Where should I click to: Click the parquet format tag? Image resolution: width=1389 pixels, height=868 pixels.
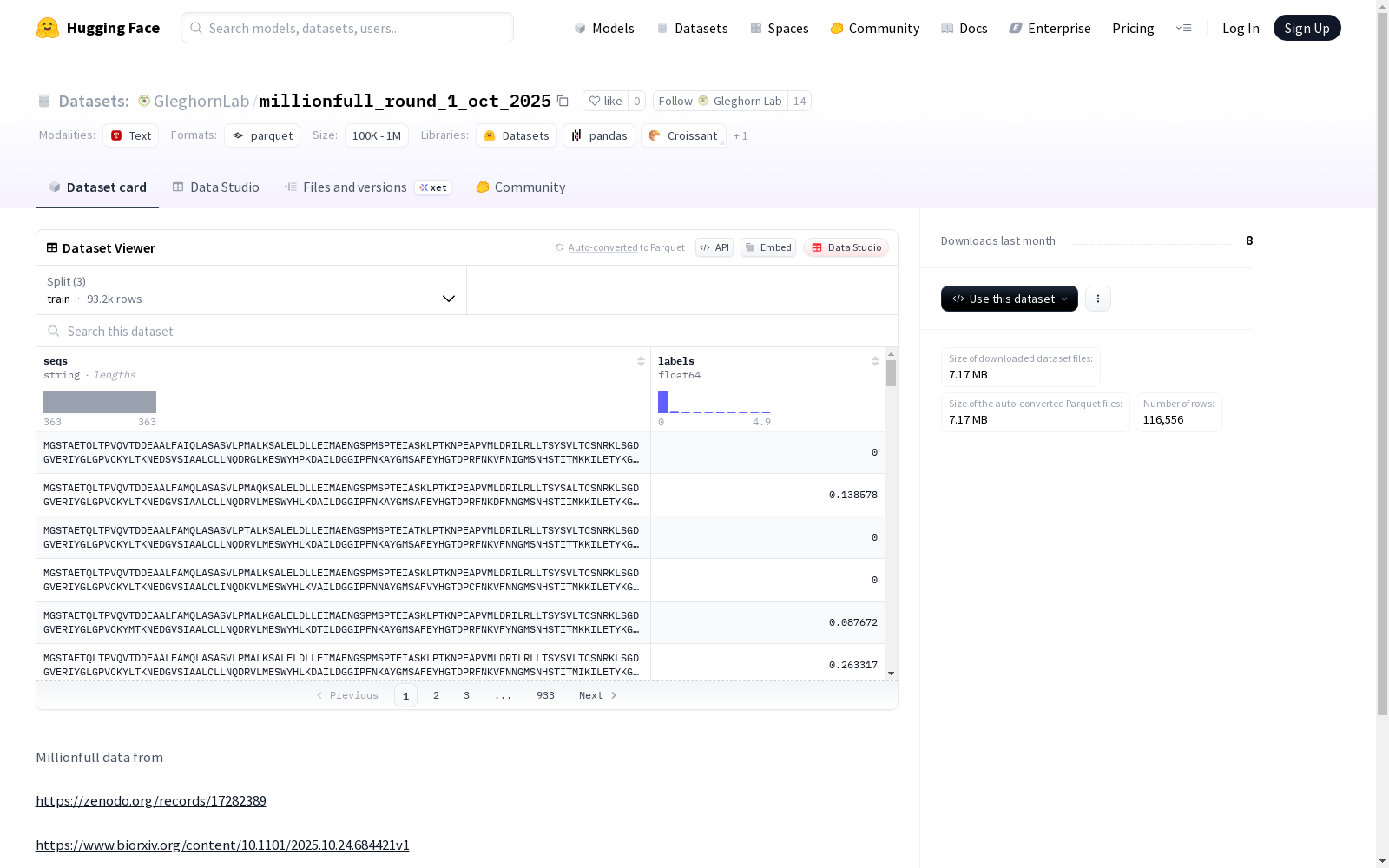coord(262,135)
